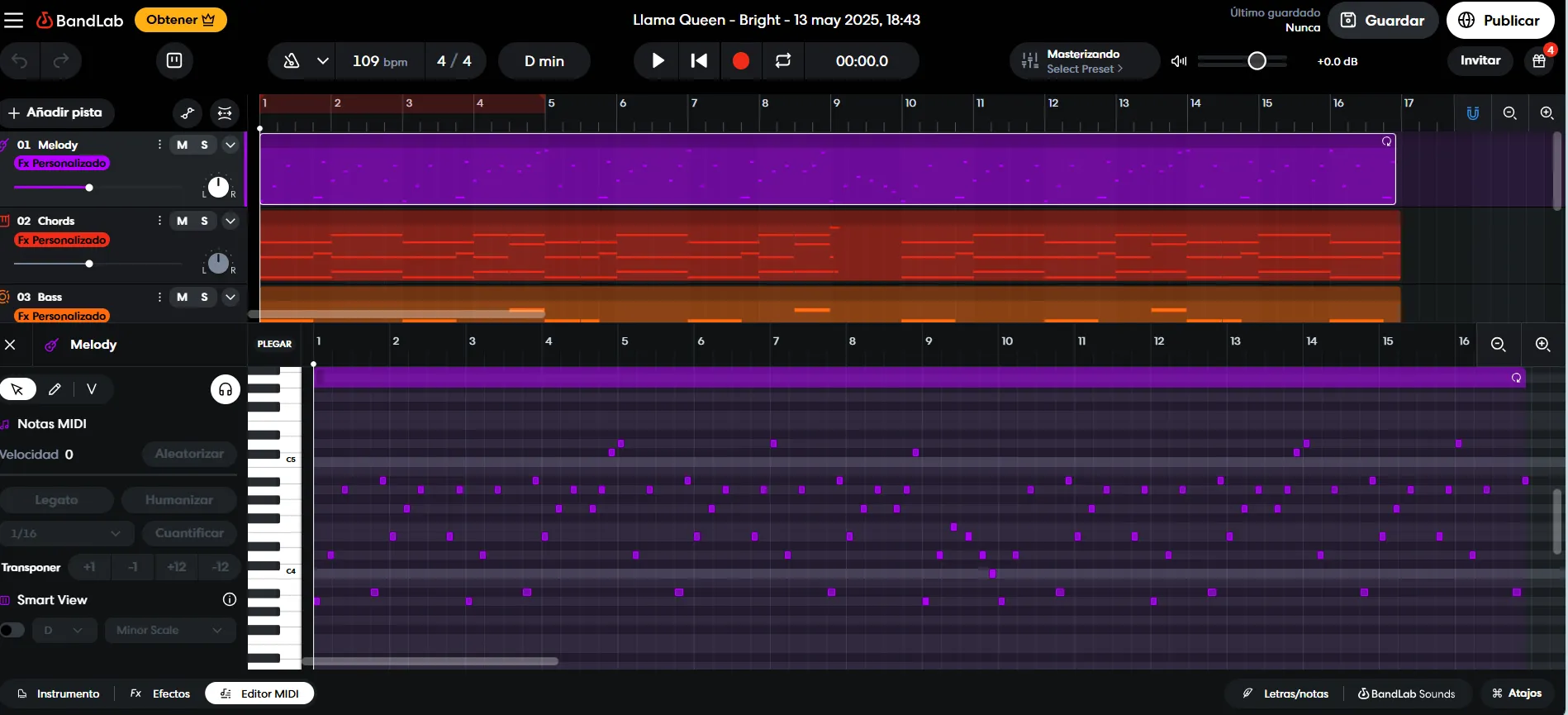Expand the 03 Bass track chevron
Viewport: 1568px width, 715px height.
pyautogui.click(x=230, y=297)
